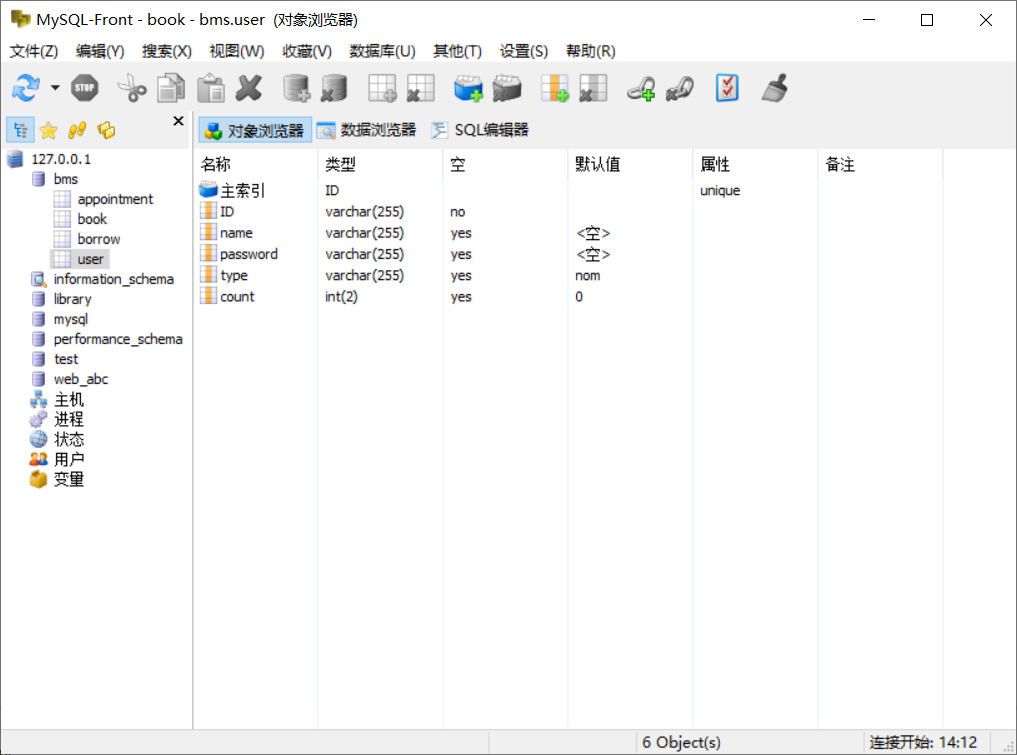Click the drop database icon
Image resolution: width=1017 pixels, height=755 pixels.
334,88
